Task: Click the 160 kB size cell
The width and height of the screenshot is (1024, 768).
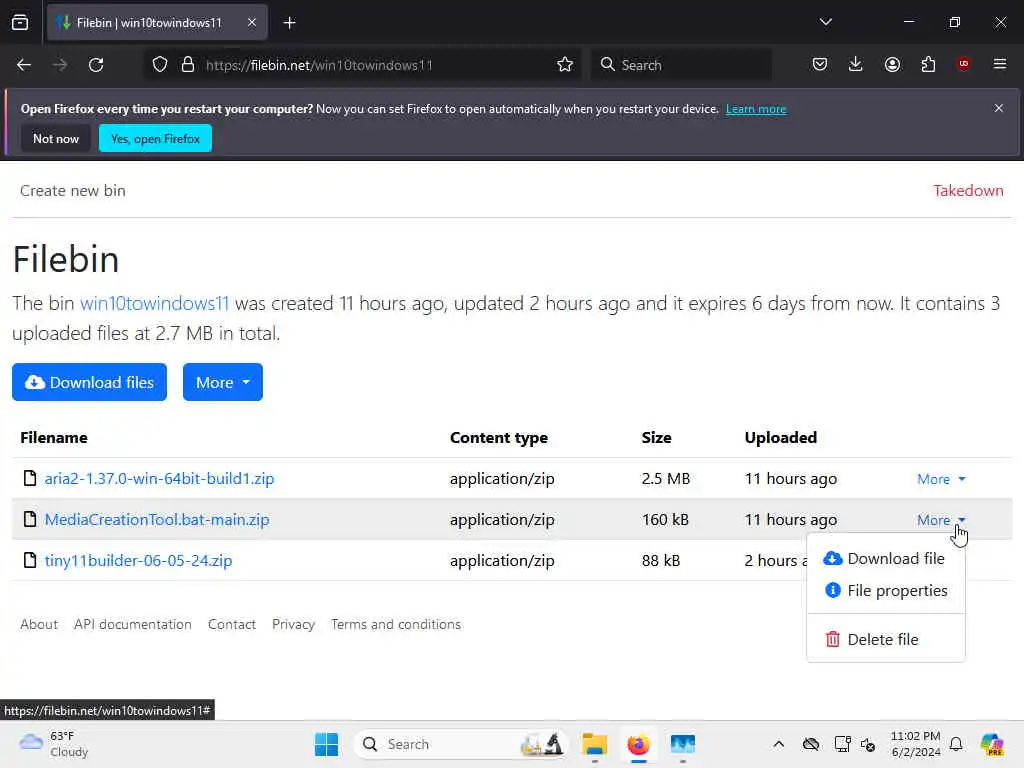Action: click(665, 520)
